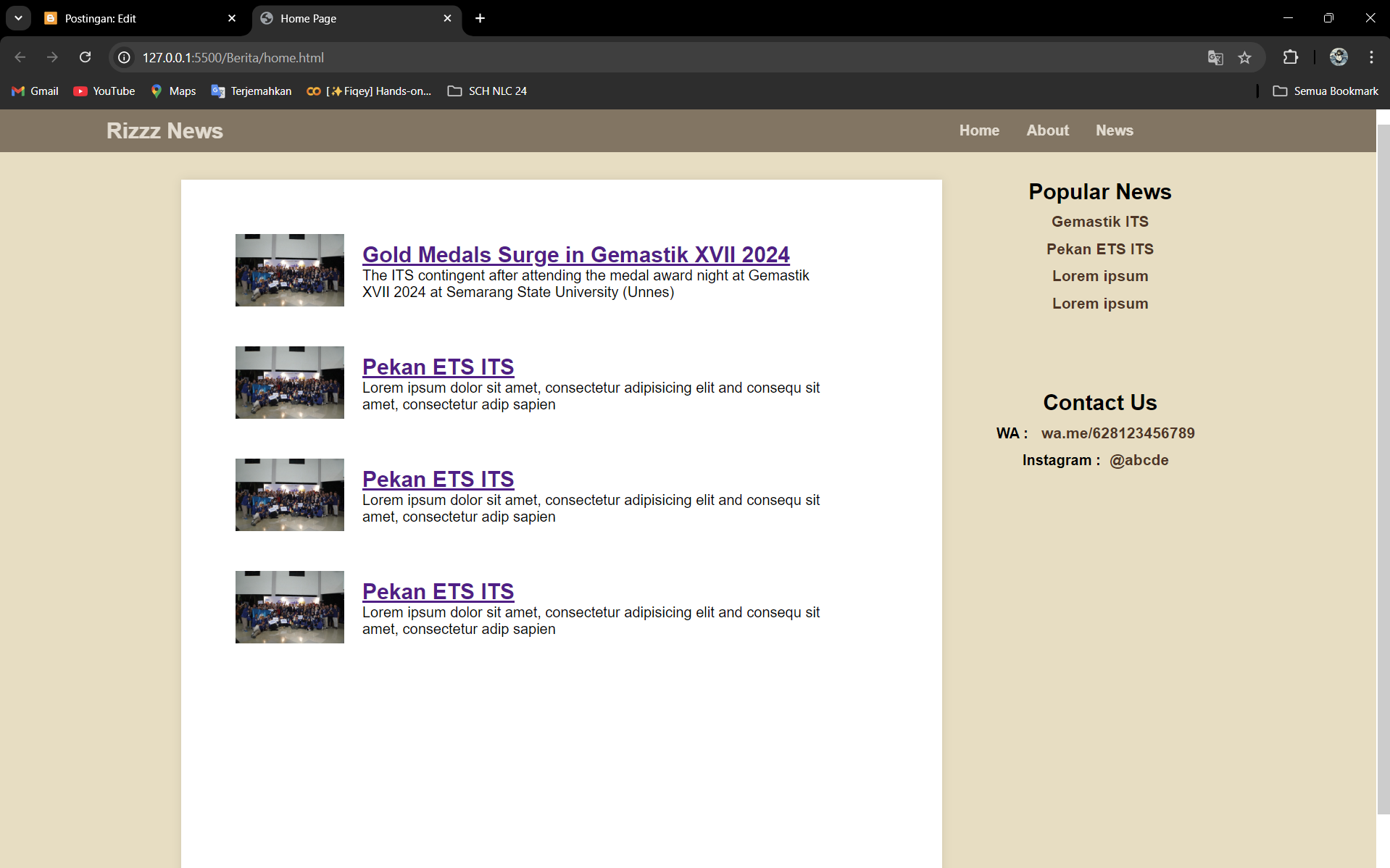Open second Lorem ipsum popular news link

click(1099, 304)
